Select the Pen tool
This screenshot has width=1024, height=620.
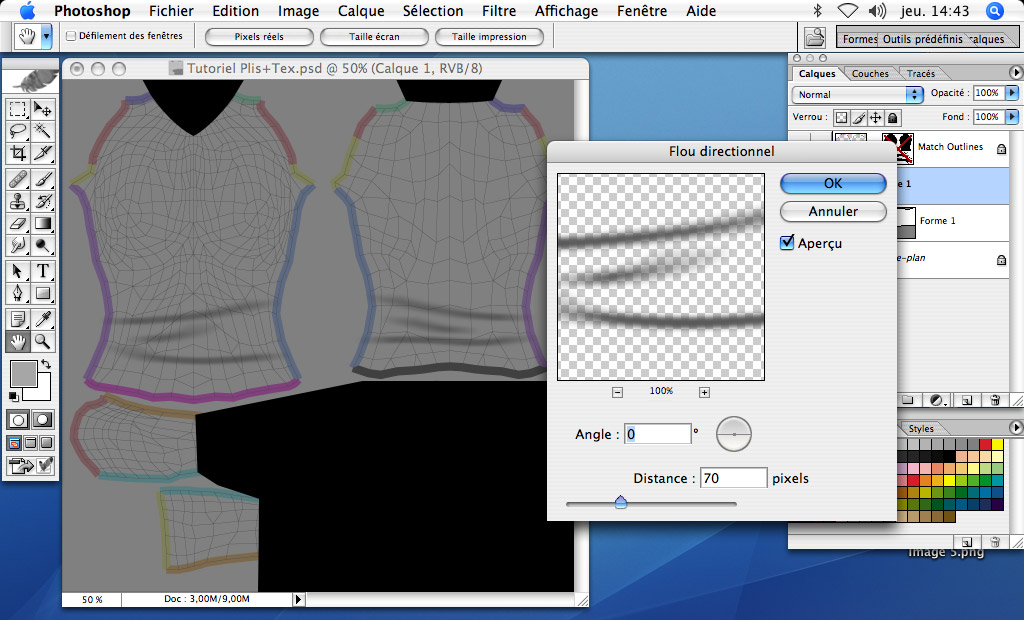[x=18, y=293]
